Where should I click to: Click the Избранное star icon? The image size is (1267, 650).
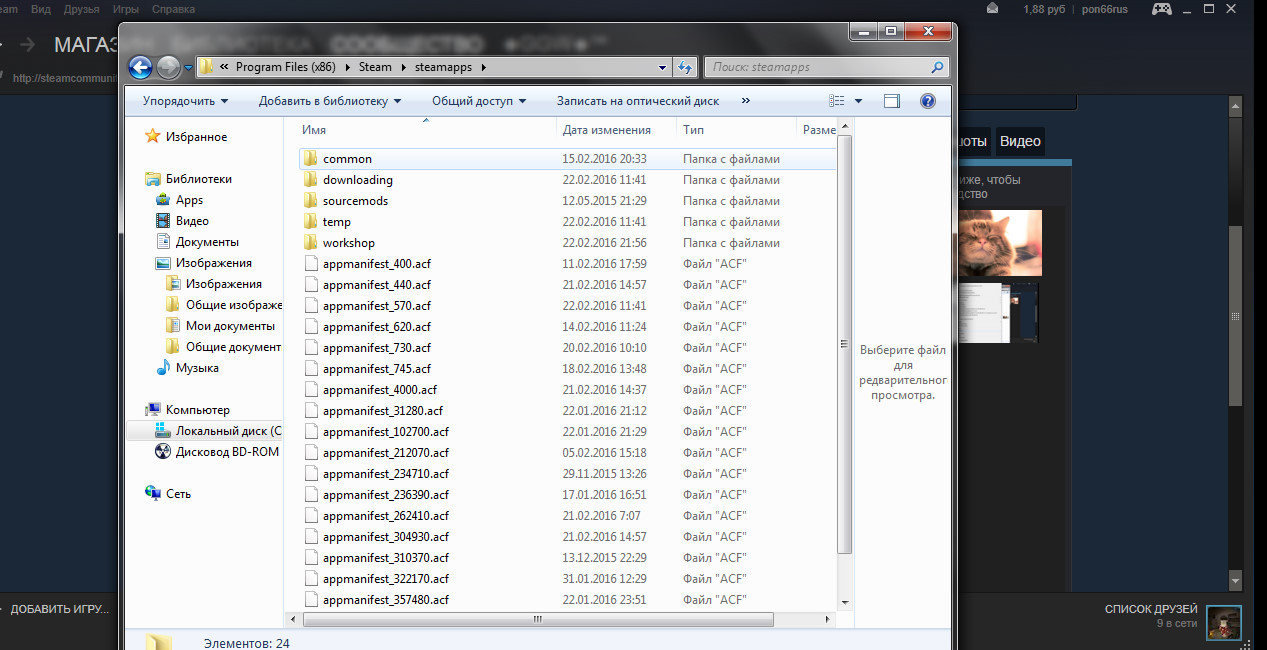(152, 136)
